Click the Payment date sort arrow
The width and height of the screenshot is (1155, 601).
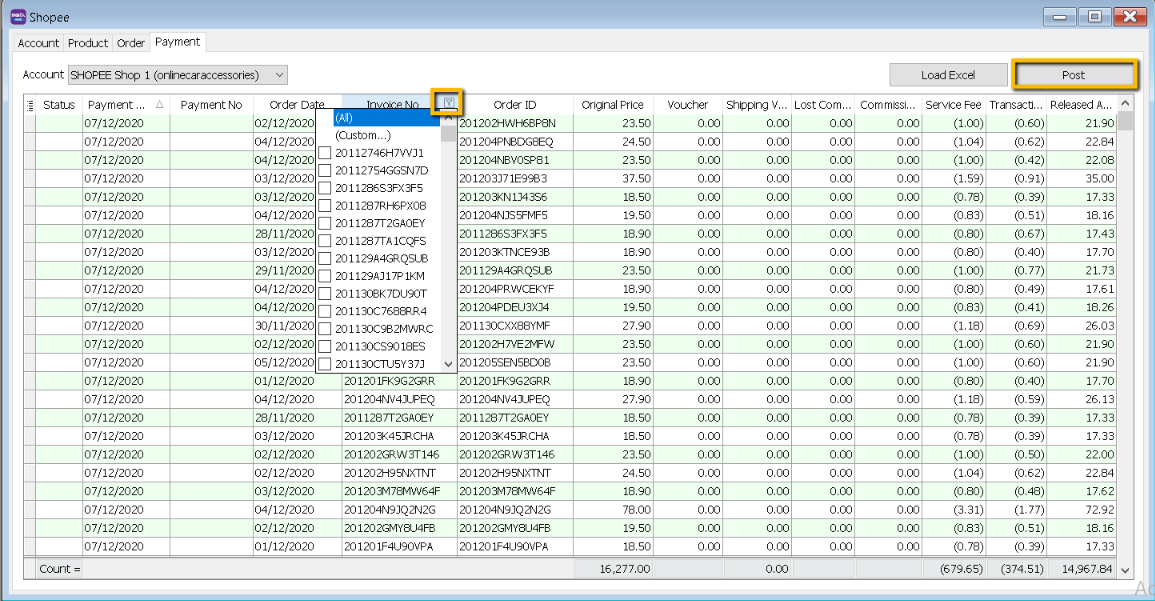click(160, 105)
